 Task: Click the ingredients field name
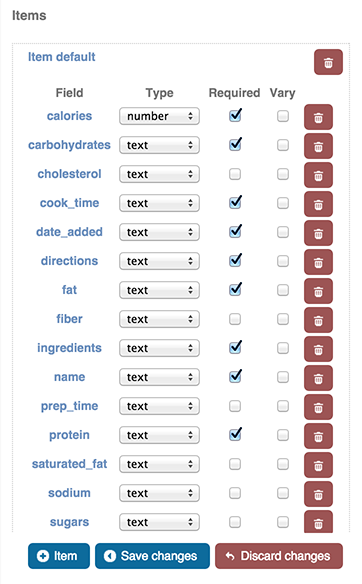point(69,348)
